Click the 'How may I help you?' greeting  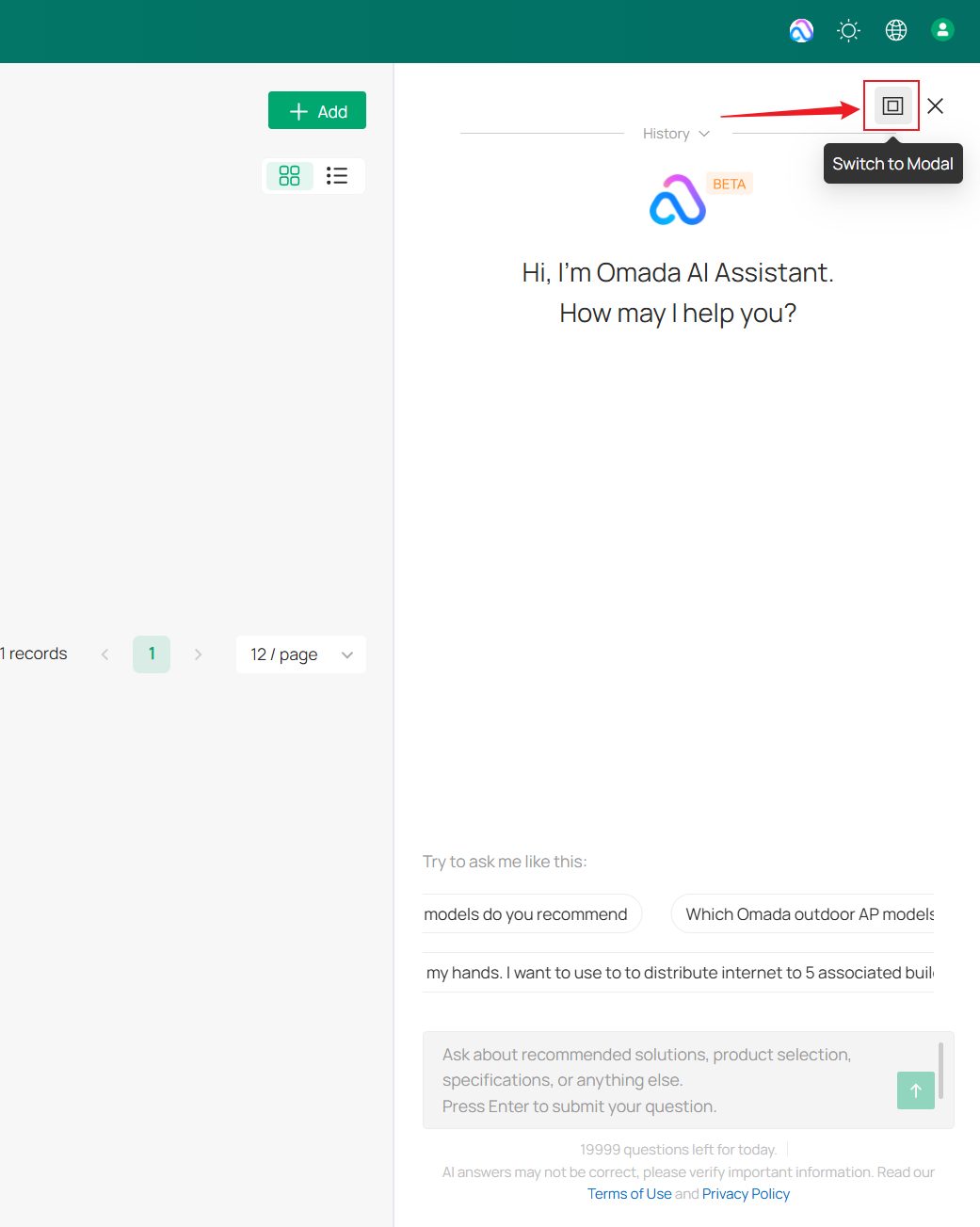tap(678, 313)
